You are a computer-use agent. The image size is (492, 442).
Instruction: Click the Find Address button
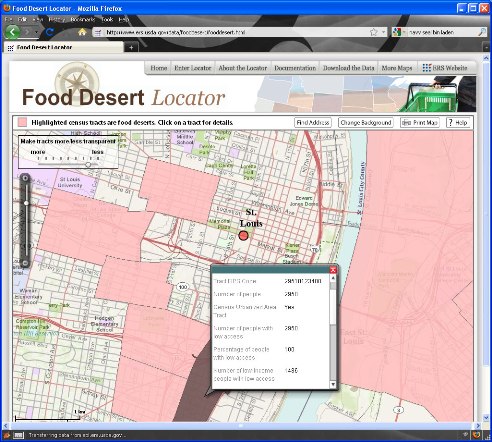point(313,123)
